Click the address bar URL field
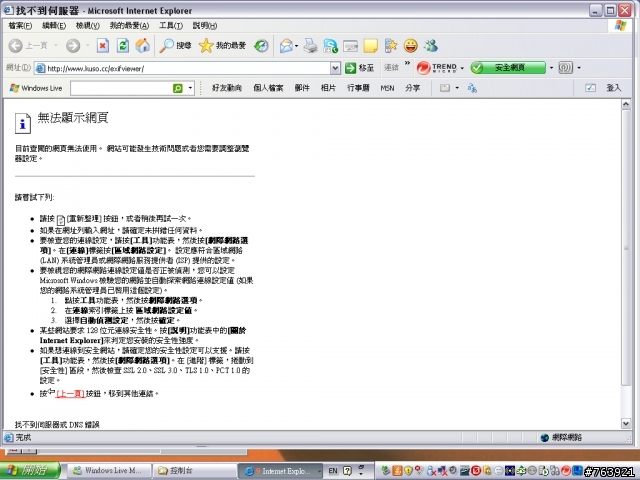The image size is (640, 480). pyautogui.click(x=182, y=68)
